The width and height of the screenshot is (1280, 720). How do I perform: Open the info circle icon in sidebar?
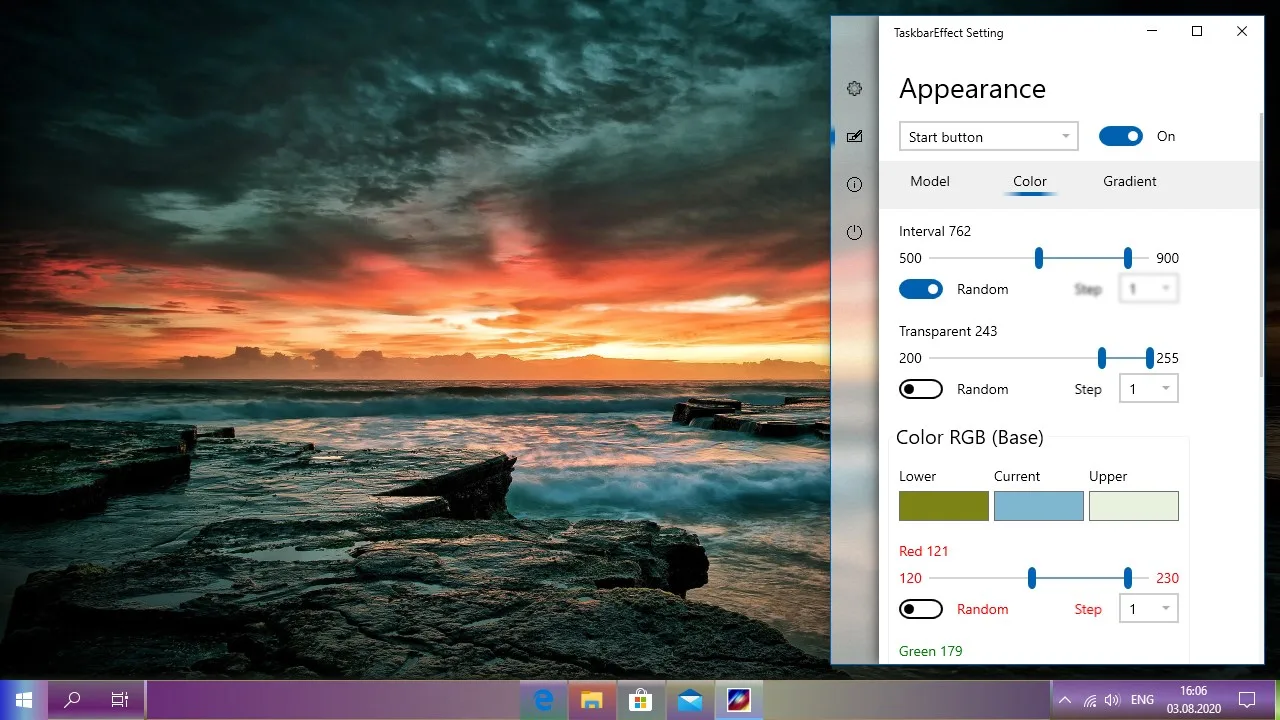click(x=854, y=184)
